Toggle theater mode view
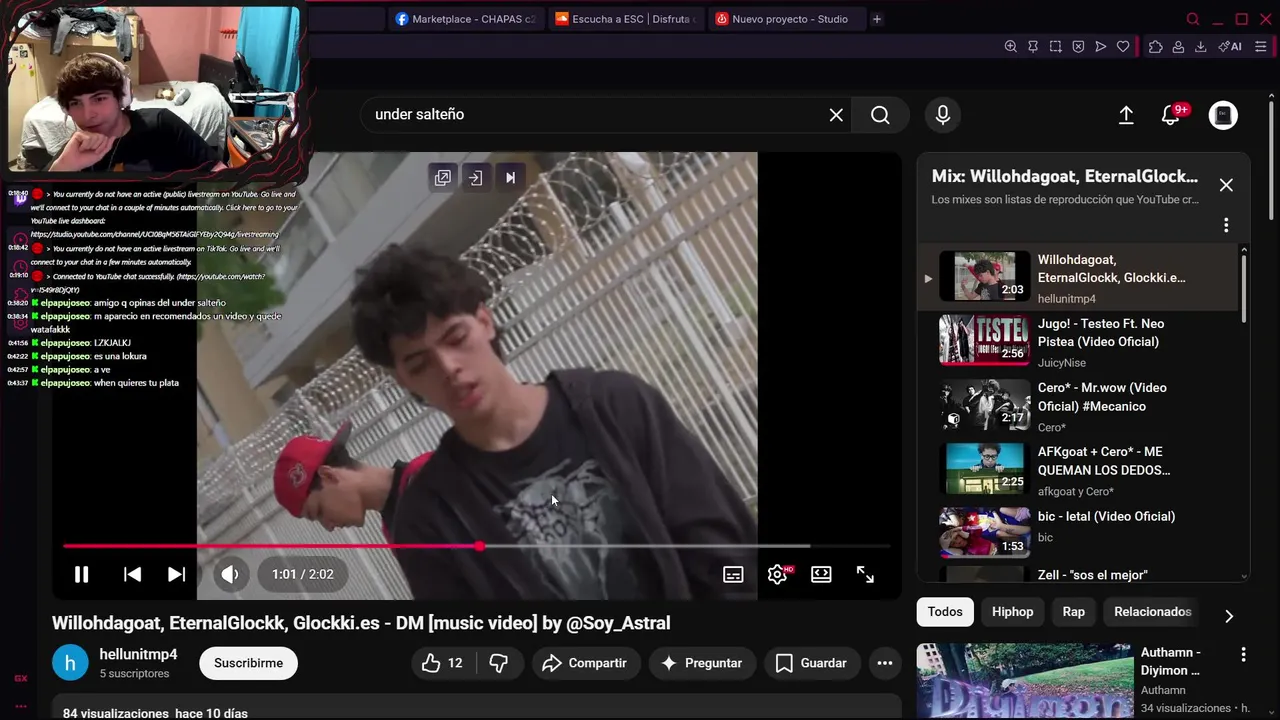The height and width of the screenshot is (720, 1280). (x=821, y=574)
